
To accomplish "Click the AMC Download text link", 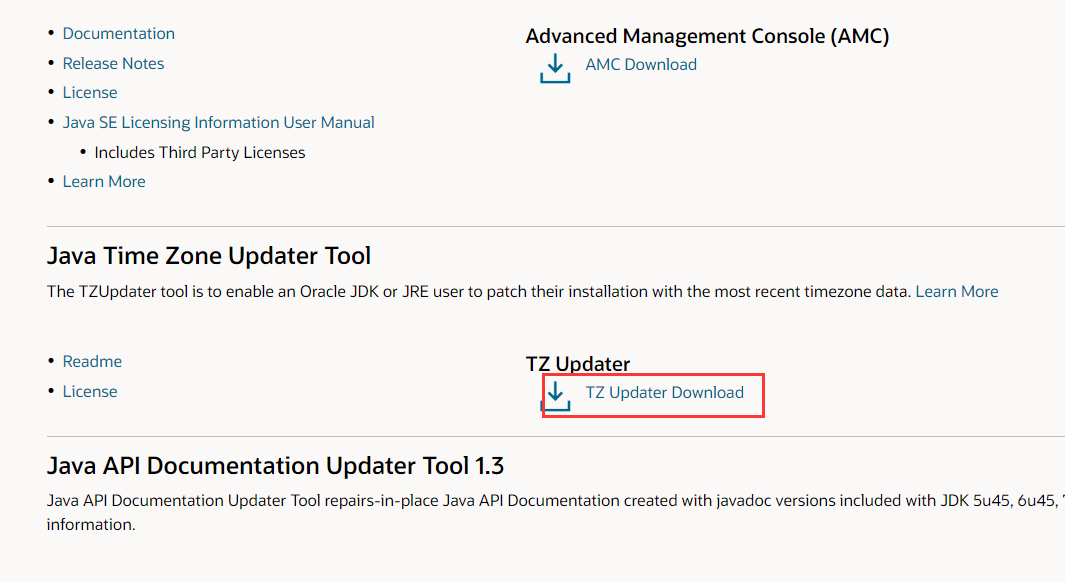I will pos(641,65).
